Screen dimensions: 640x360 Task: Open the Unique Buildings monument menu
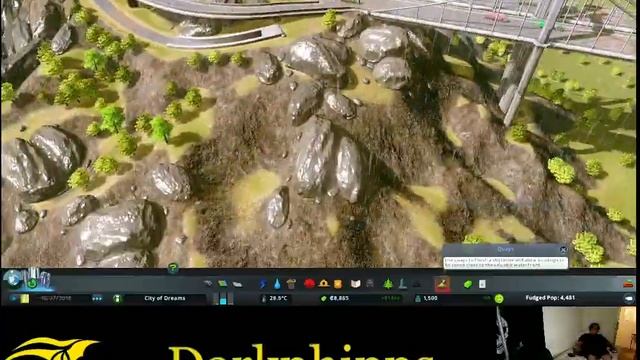(402, 284)
